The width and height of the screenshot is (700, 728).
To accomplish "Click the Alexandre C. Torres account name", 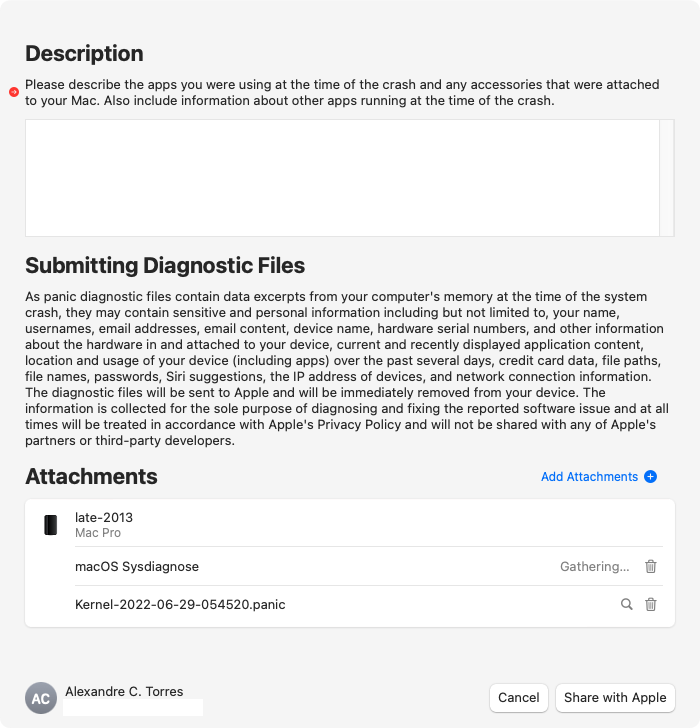I will (x=124, y=691).
